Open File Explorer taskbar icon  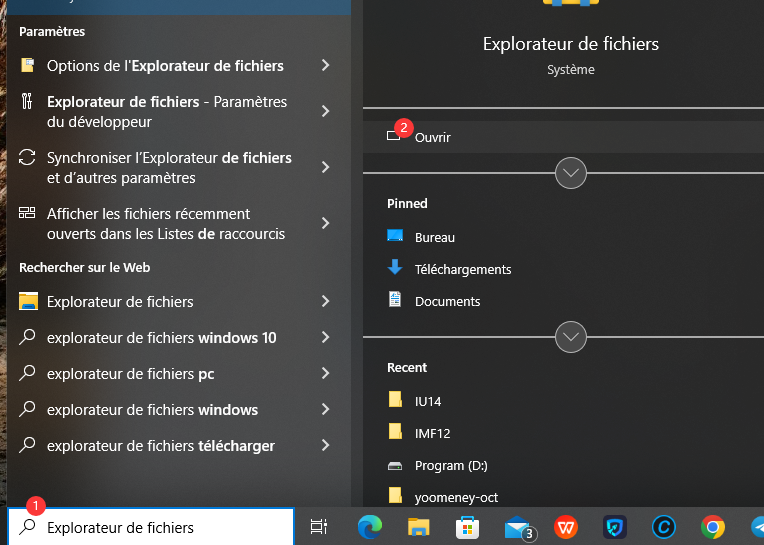[x=419, y=527]
